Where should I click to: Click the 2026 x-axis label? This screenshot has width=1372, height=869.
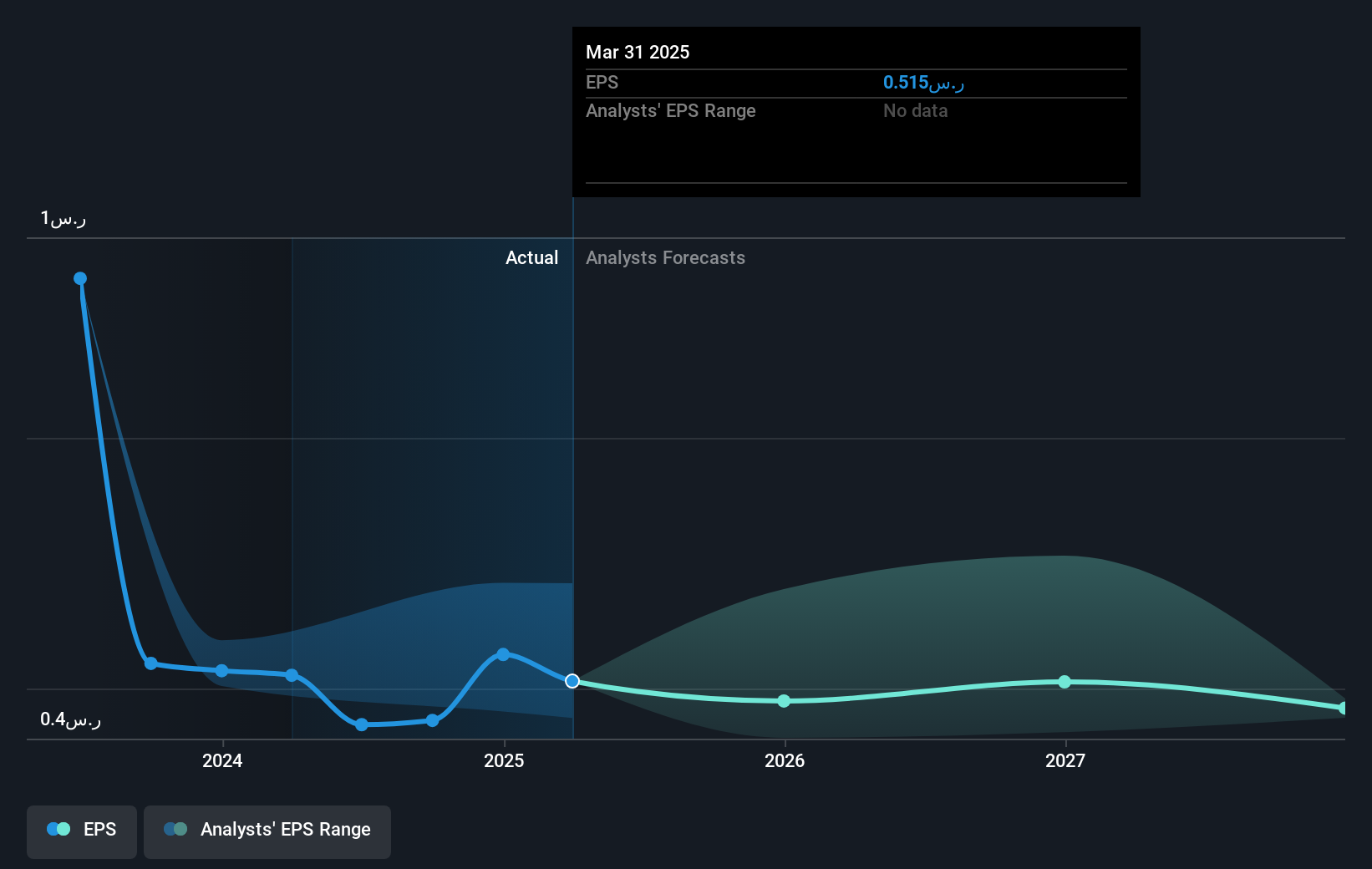(x=785, y=760)
